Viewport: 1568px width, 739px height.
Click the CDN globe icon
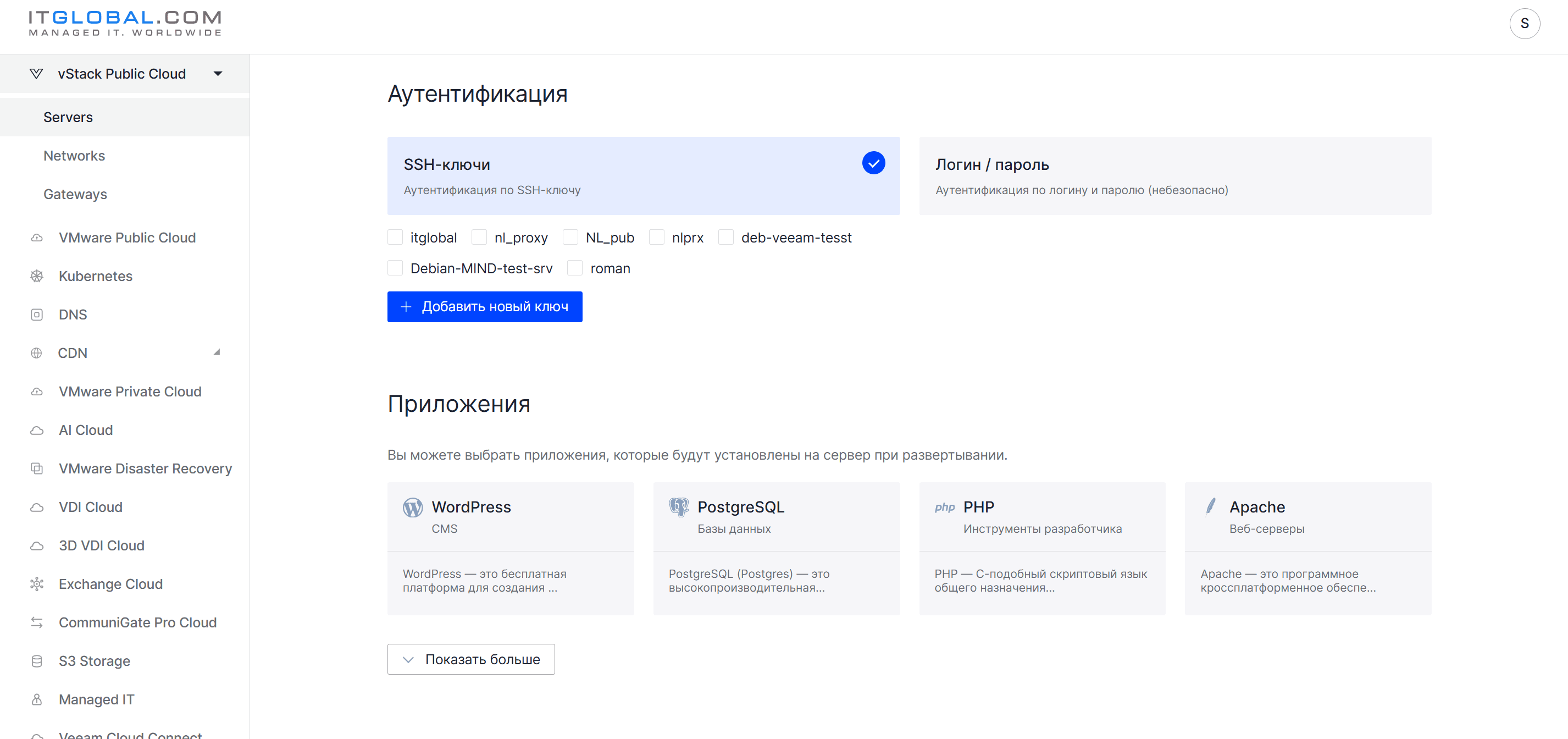(x=36, y=353)
